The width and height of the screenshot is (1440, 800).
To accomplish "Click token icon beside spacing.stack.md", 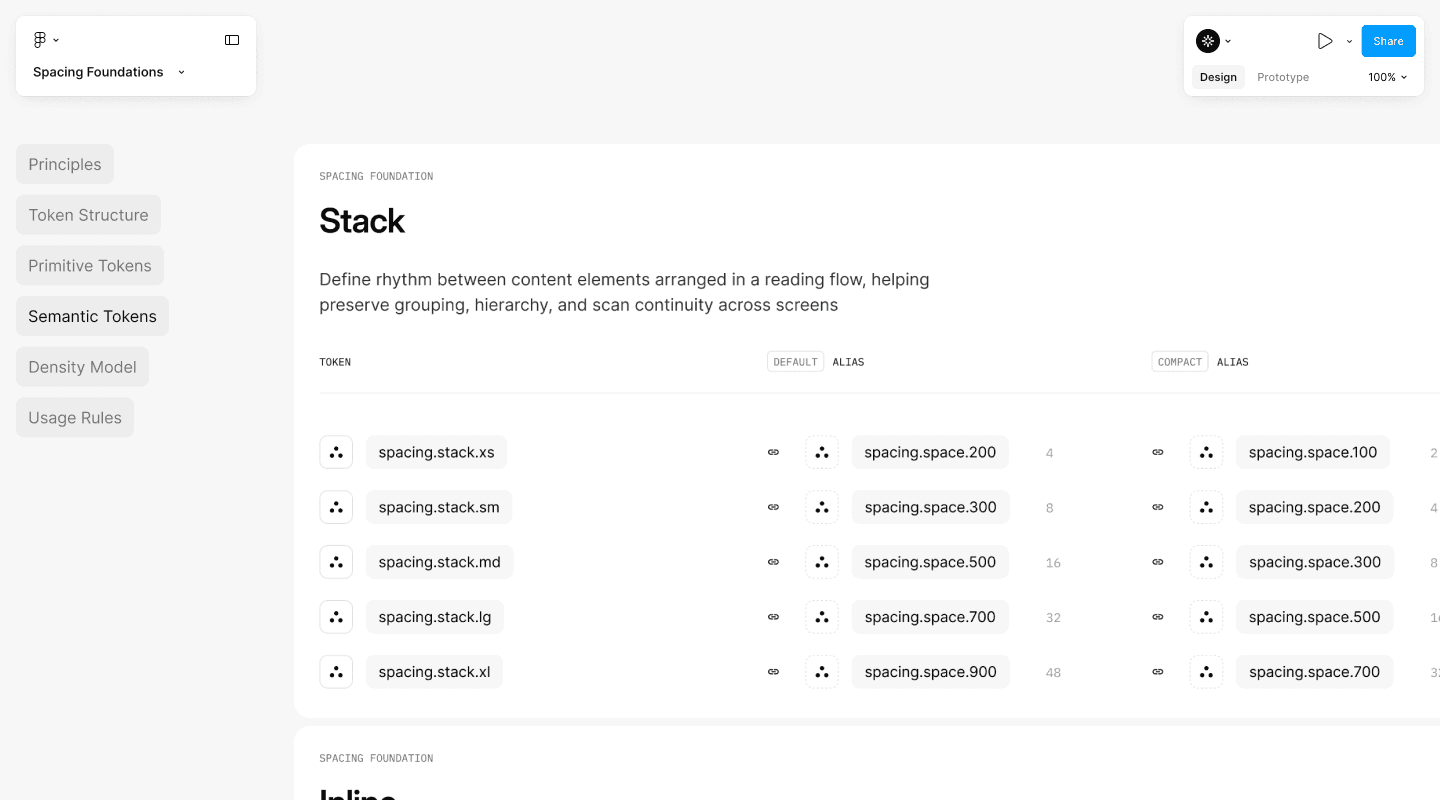I will pos(336,562).
